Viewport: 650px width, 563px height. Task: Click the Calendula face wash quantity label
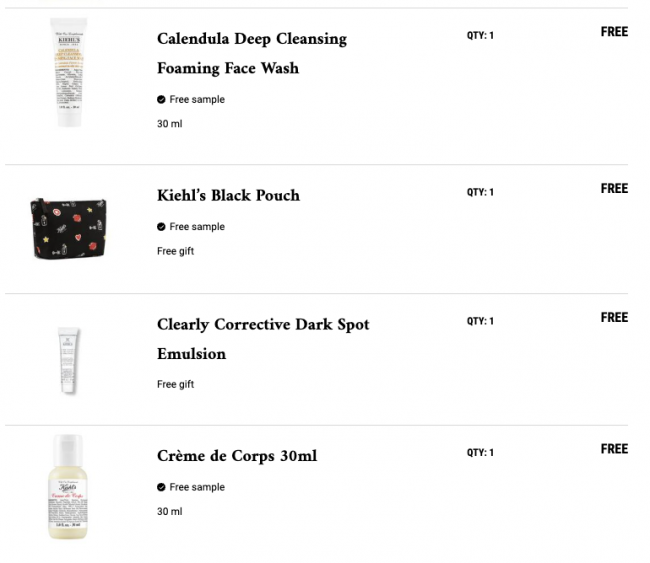point(480,35)
